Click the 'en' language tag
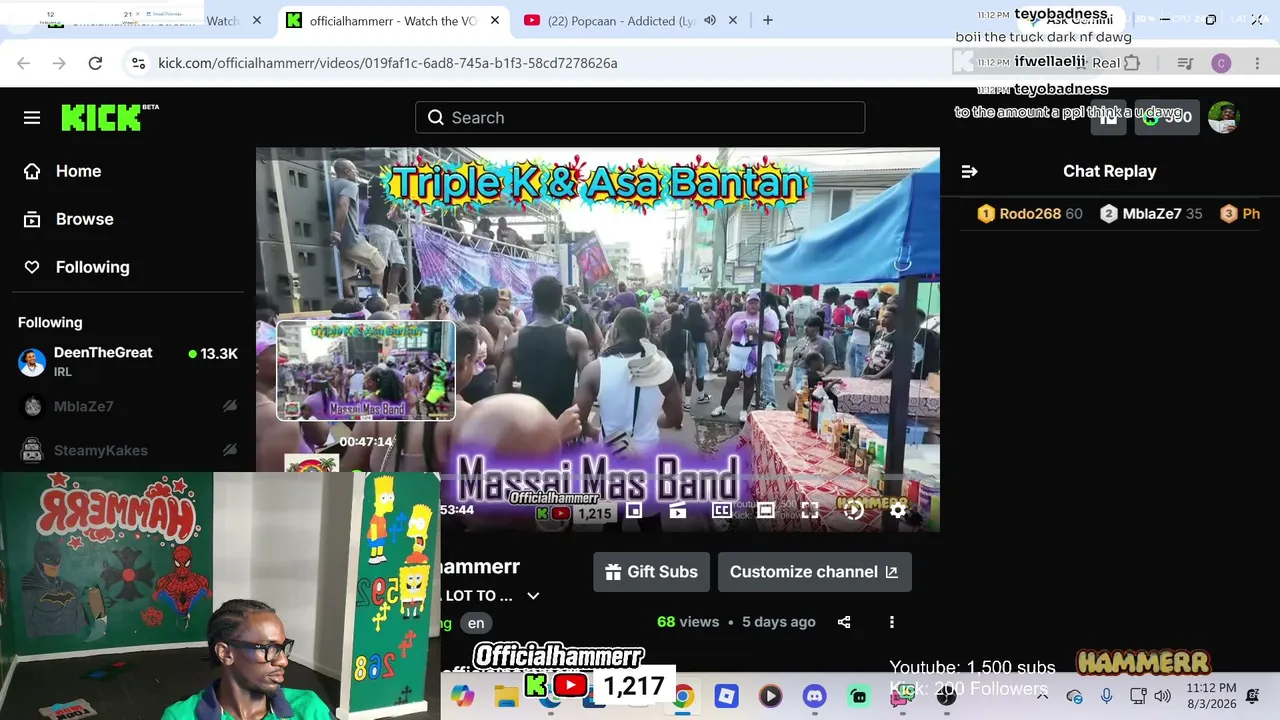Viewport: 1280px width, 720px height. (x=476, y=623)
